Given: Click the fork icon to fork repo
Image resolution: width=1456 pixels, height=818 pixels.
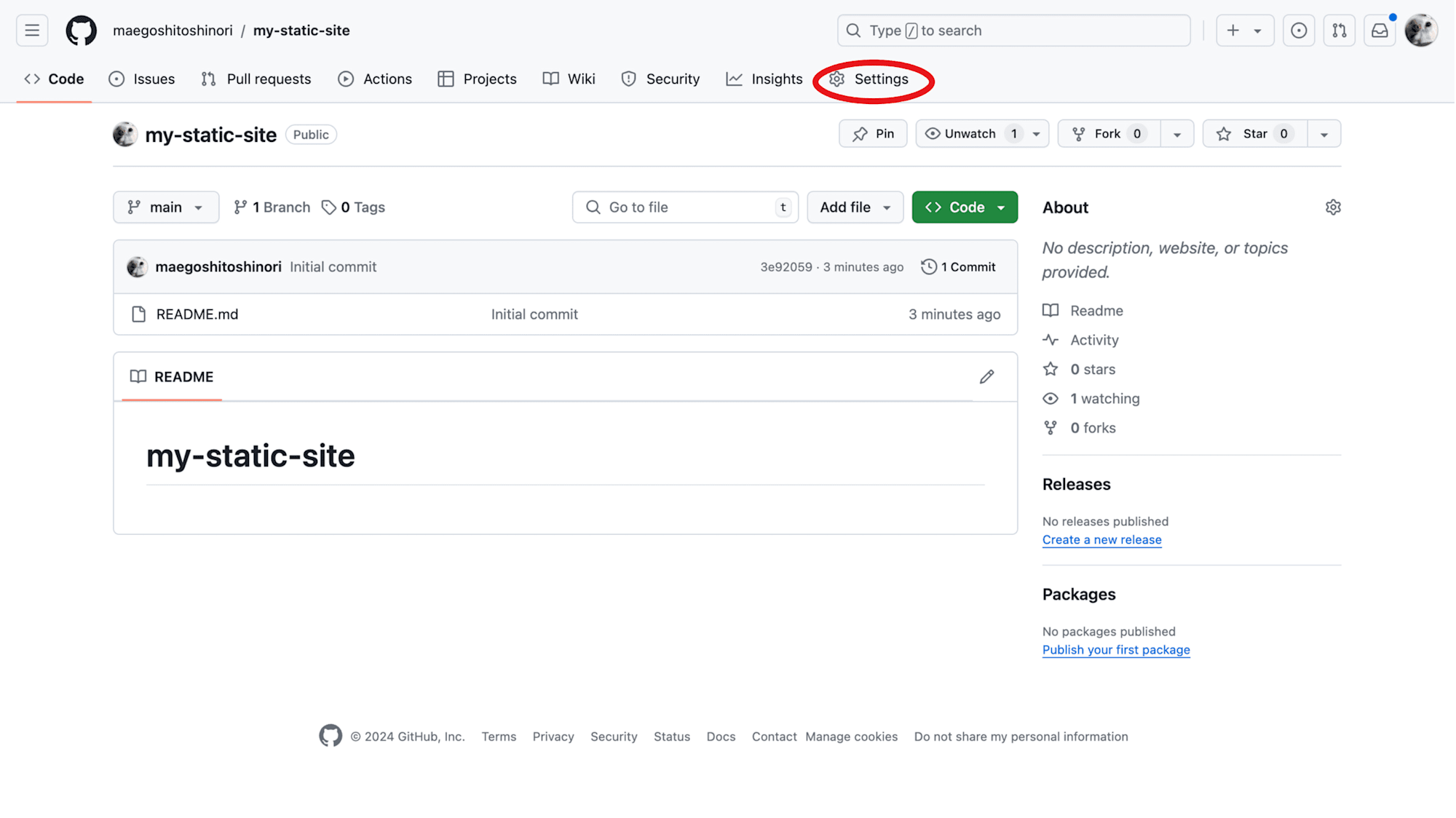Looking at the screenshot, I should [1078, 133].
